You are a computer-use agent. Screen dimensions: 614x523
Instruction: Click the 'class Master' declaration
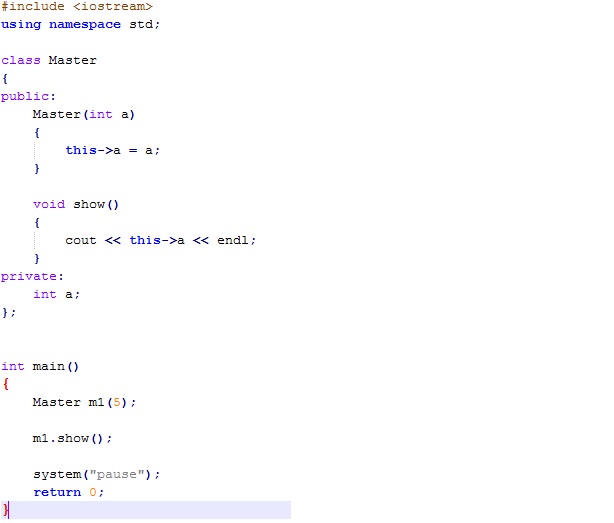pyautogui.click(x=49, y=60)
